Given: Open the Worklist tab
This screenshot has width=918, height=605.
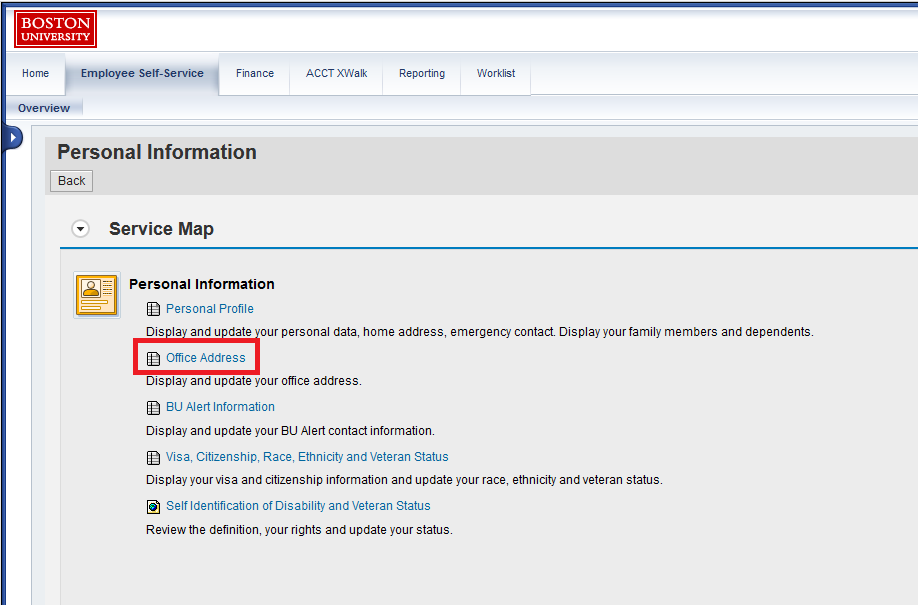Looking at the screenshot, I should [x=496, y=73].
